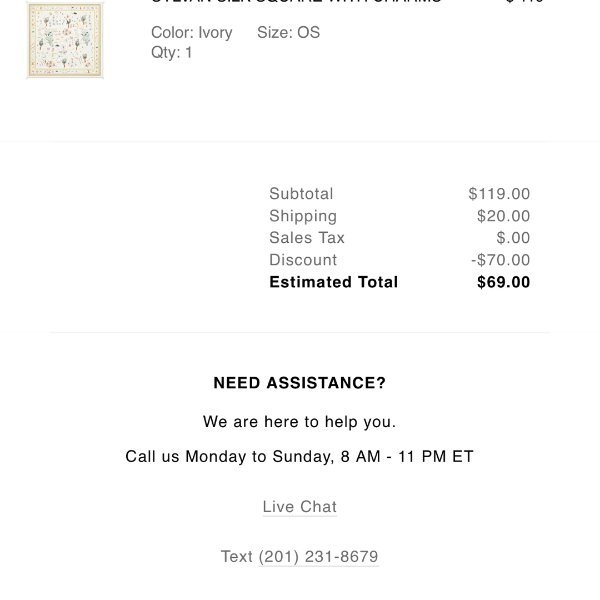Click the Qty: 1 label
The width and height of the screenshot is (600, 600).
pyautogui.click(x=172, y=53)
